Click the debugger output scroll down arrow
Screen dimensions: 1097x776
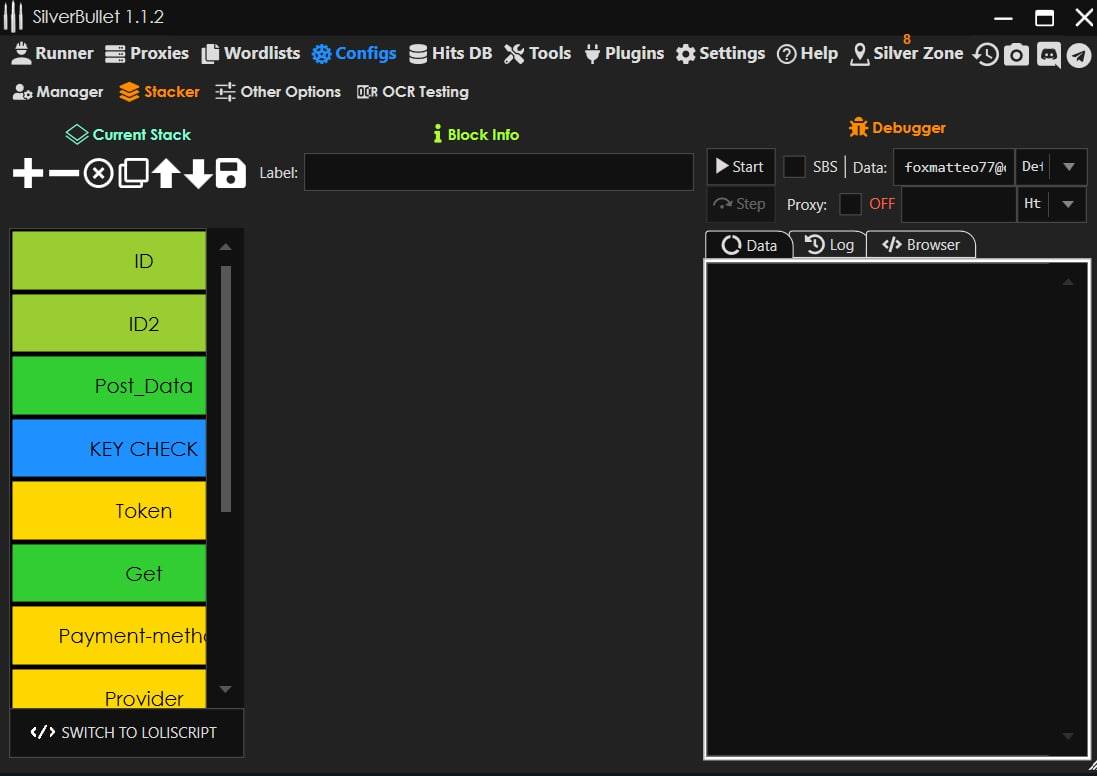point(1068,735)
